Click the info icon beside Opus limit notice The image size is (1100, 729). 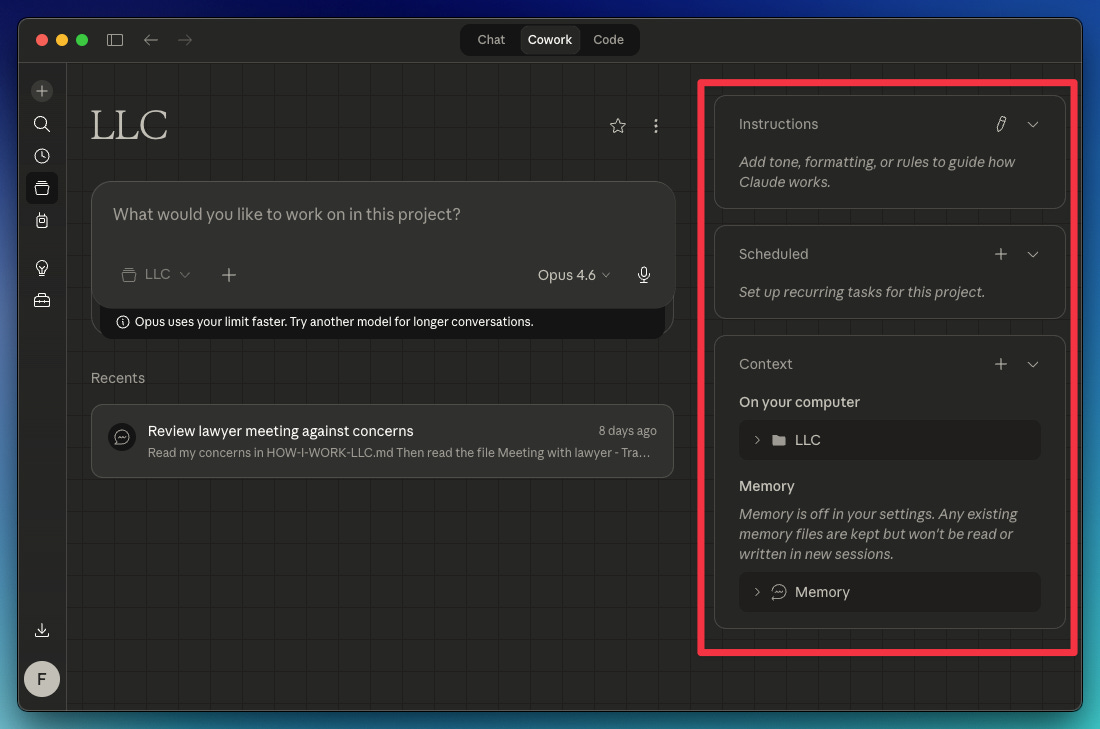[123, 322]
